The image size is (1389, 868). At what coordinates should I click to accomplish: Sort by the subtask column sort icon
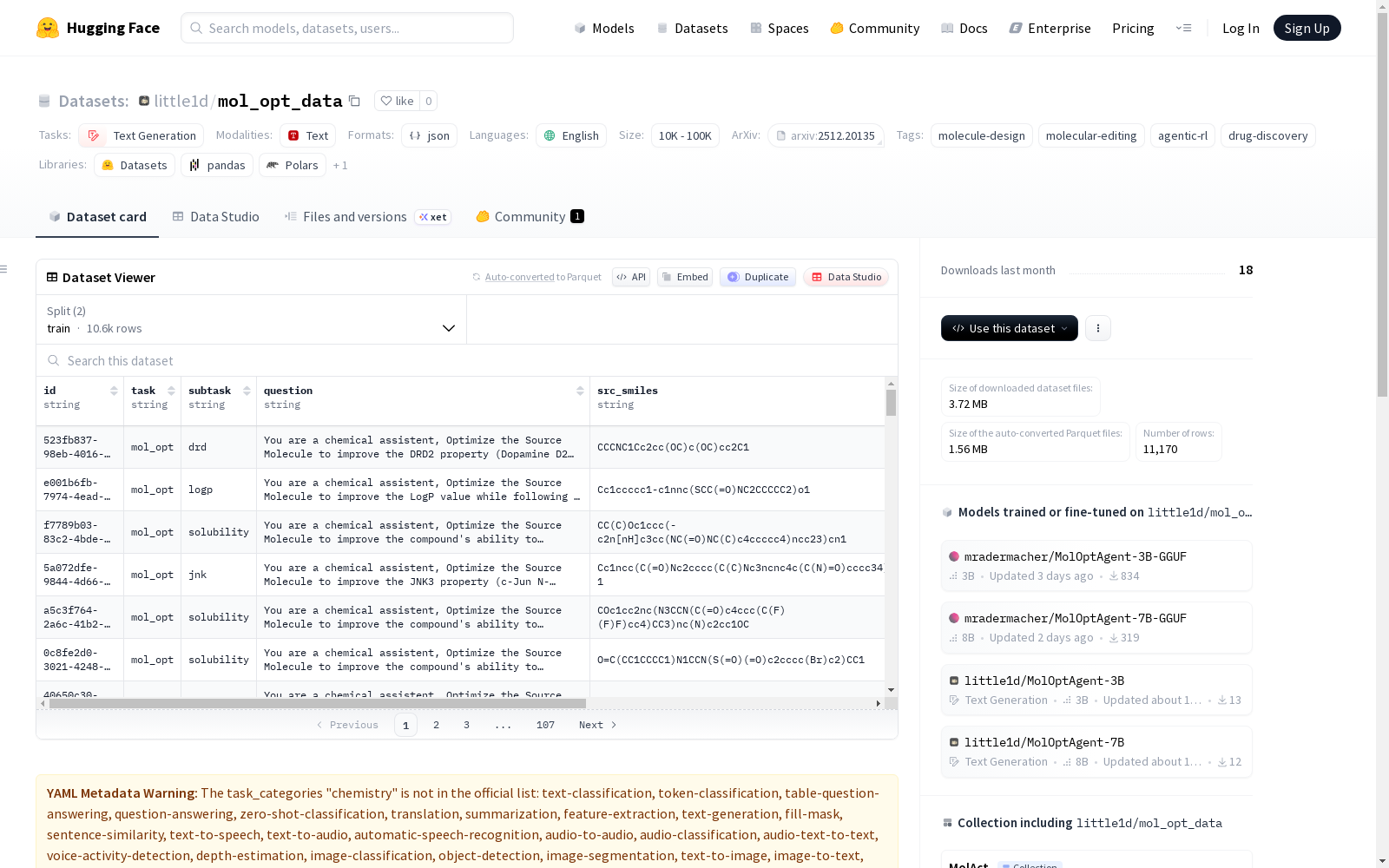click(247, 391)
